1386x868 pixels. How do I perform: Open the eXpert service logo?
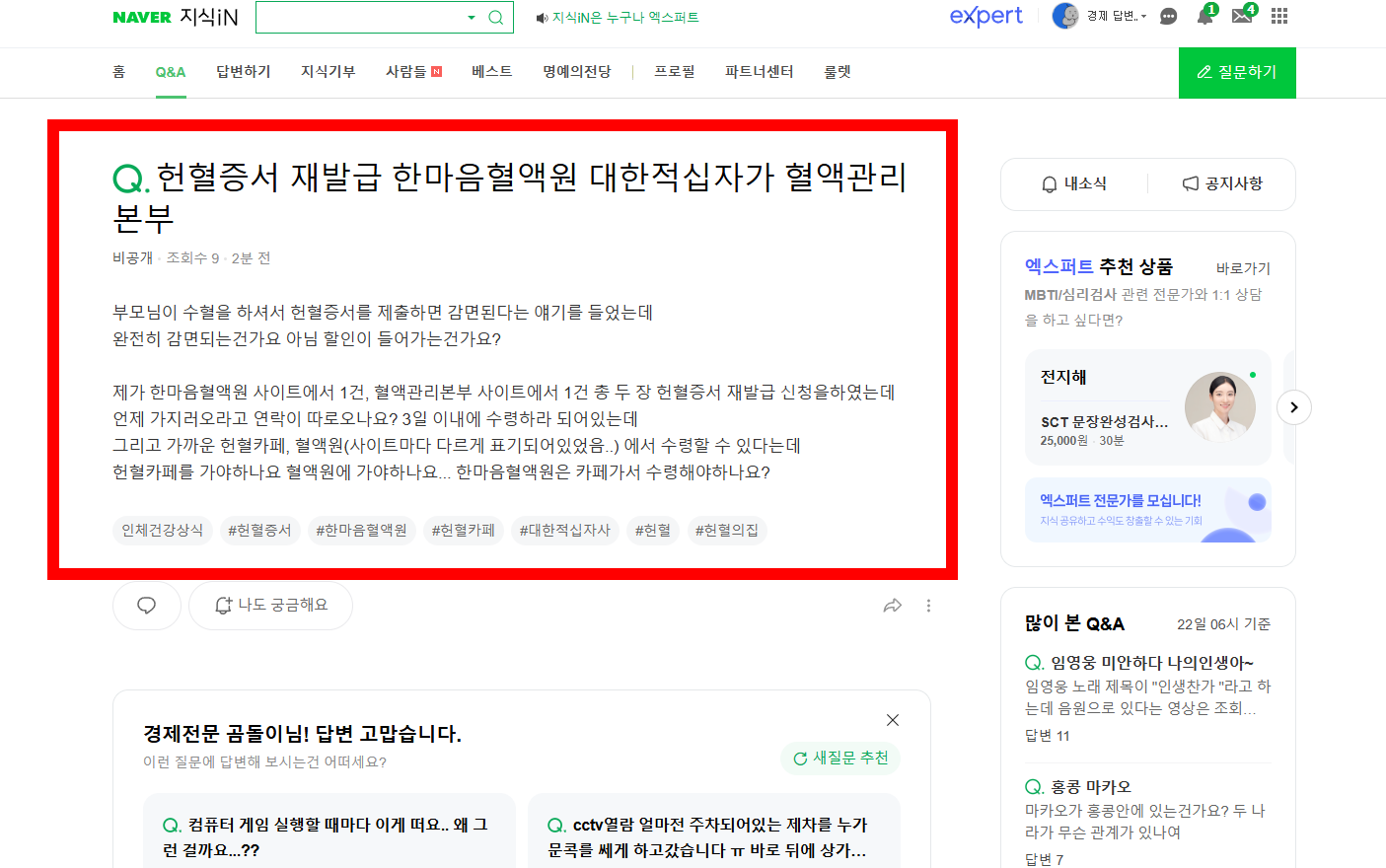click(x=985, y=16)
